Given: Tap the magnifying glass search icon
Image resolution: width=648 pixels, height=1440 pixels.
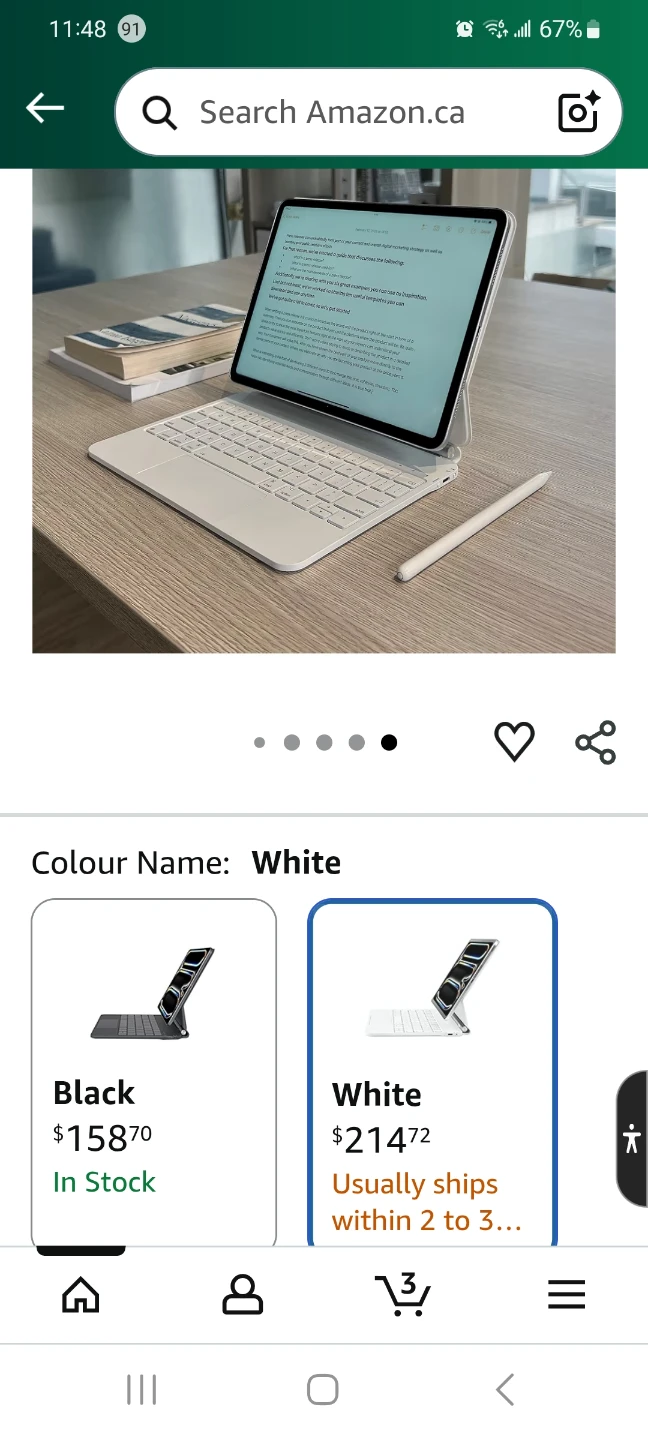Looking at the screenshot, I should [x=159, y=113].
